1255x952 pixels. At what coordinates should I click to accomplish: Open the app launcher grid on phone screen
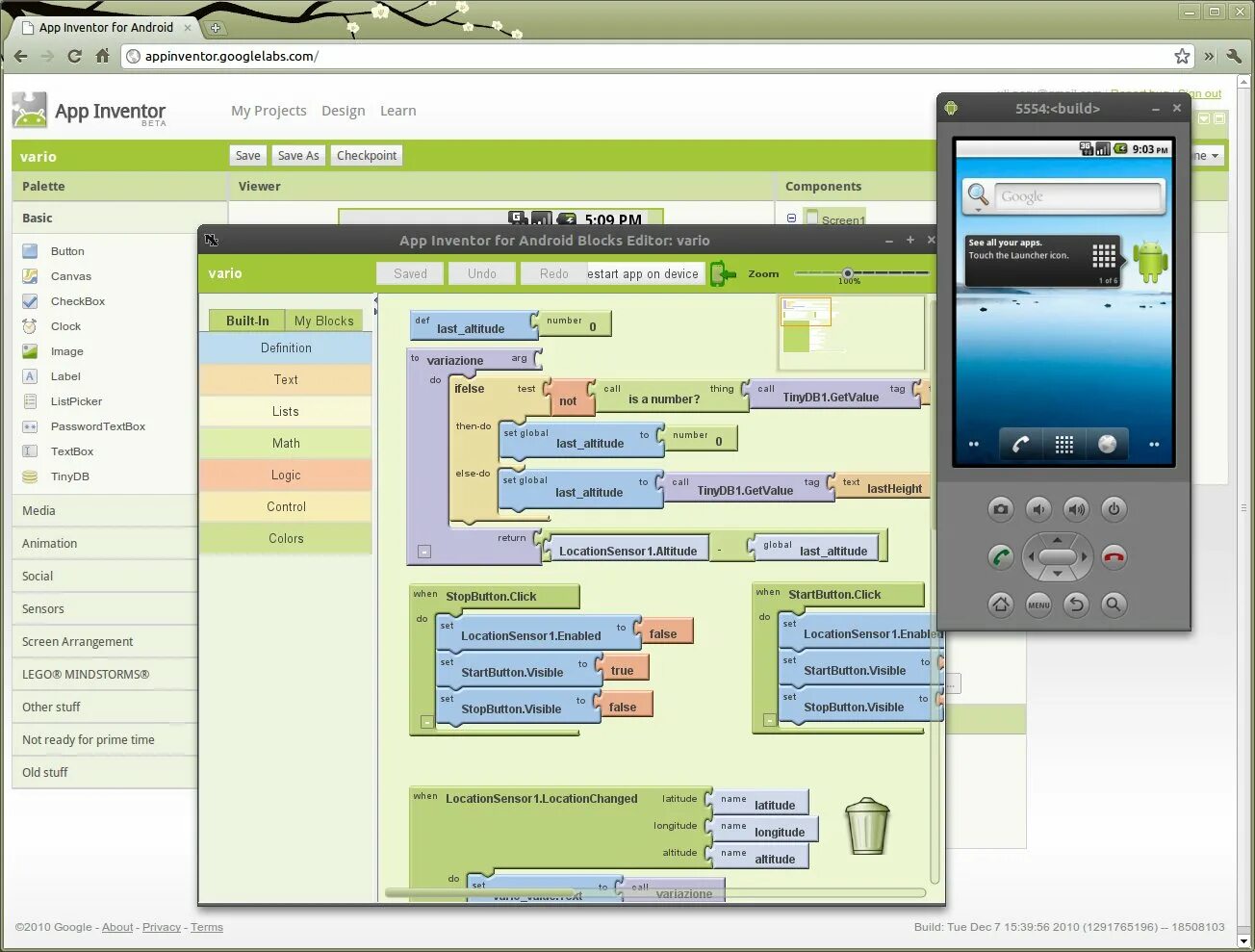tap(1063, 444)
